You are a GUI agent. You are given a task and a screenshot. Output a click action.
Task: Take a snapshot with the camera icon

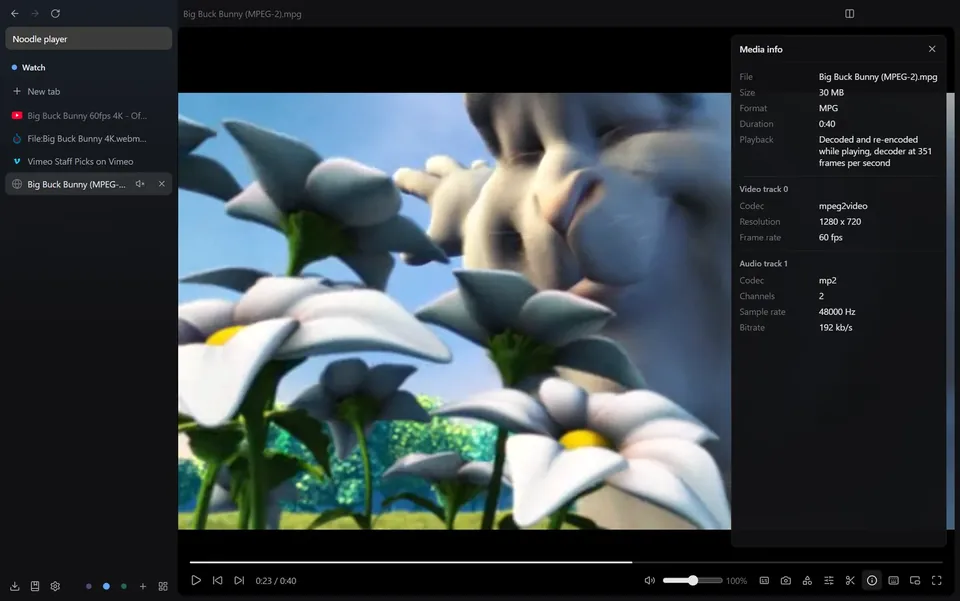[x=786, y=580]
